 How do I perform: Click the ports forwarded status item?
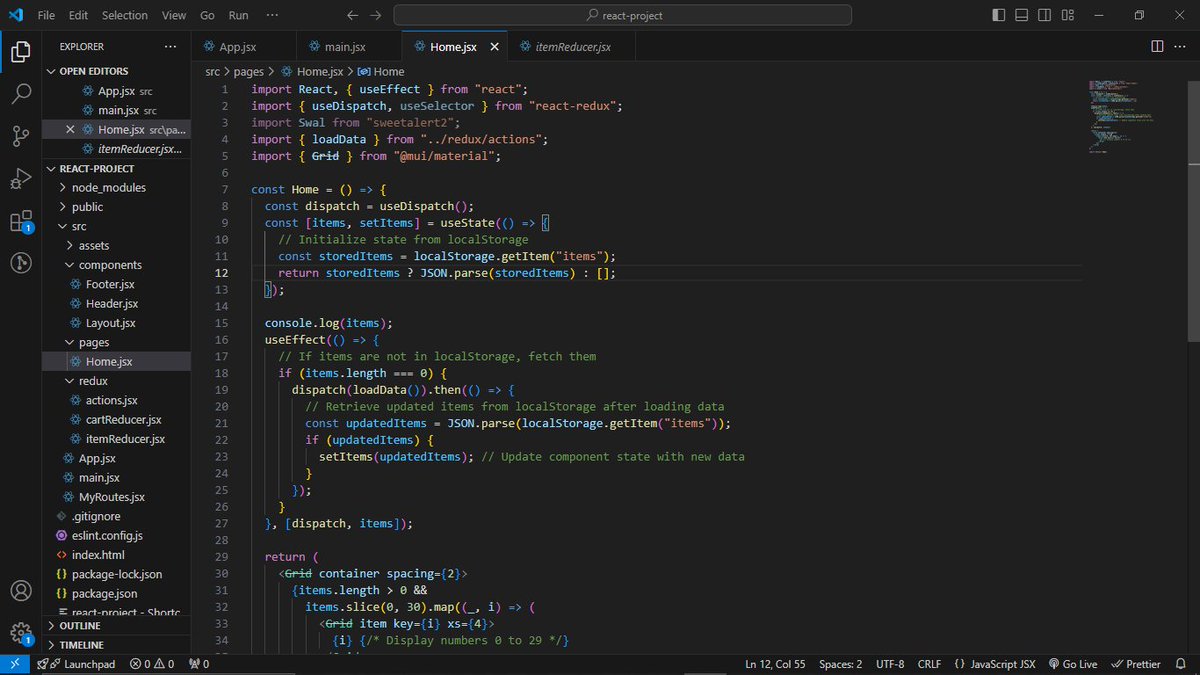pyautogui.click(x=198, y=664)
